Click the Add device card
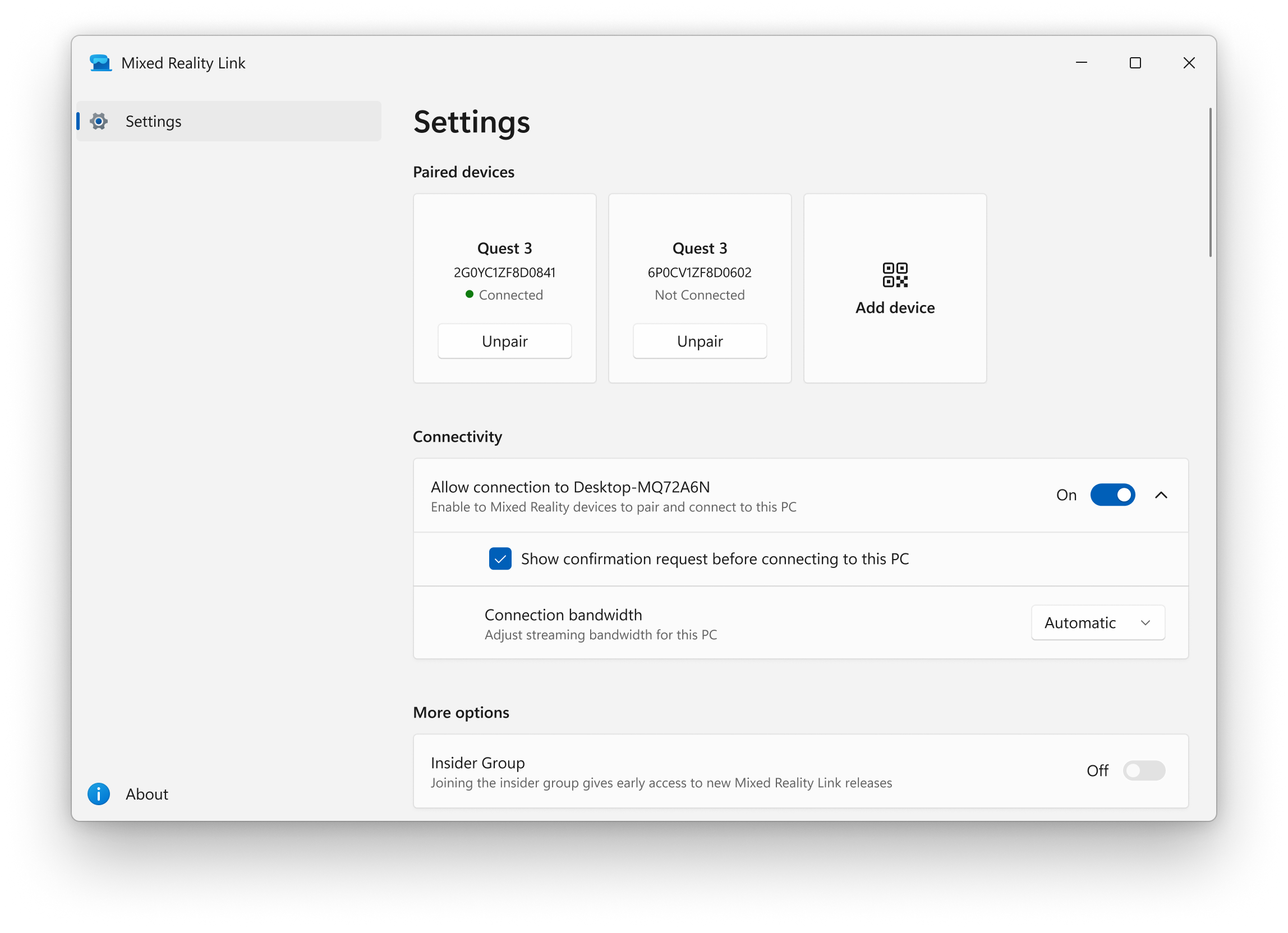This screenshot has width=1288, height=933. click(895, 288)
